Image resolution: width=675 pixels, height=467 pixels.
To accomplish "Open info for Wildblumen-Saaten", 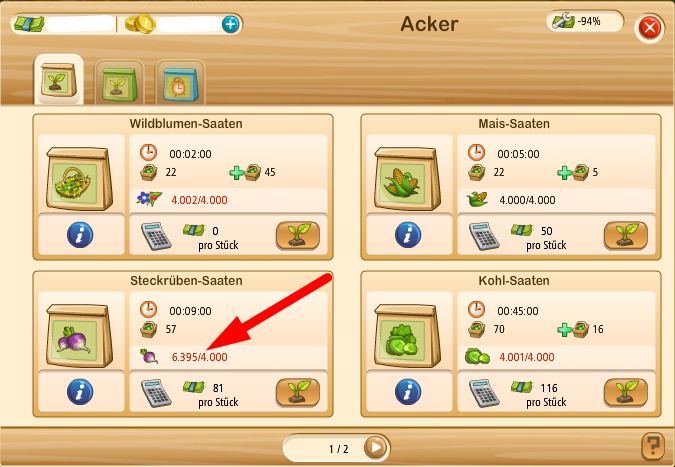I will [x=80, y=235].
